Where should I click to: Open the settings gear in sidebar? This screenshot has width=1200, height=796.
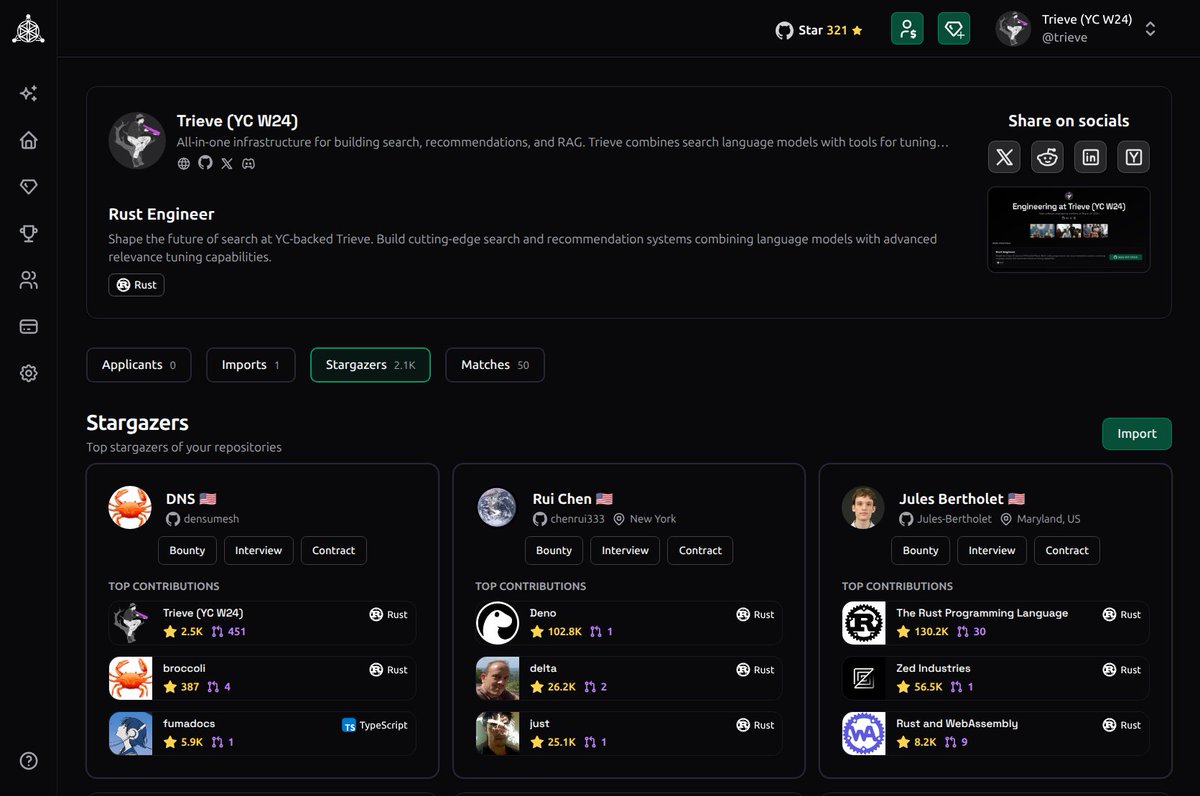point(29,373)
